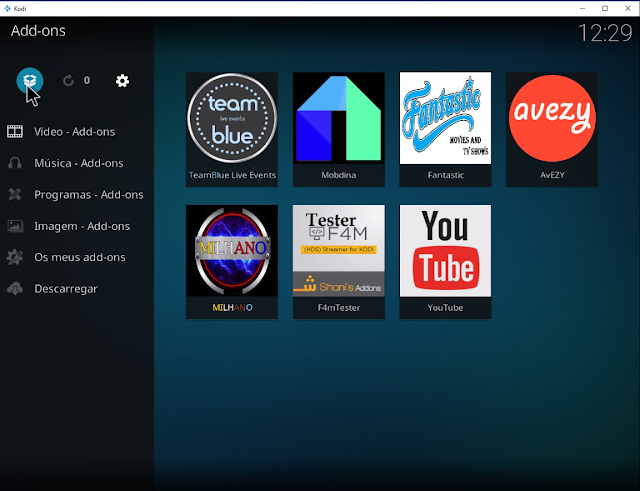640x491 pixels.
Task: Maximize the Kodi window
Action: click(x=605, y=8)
